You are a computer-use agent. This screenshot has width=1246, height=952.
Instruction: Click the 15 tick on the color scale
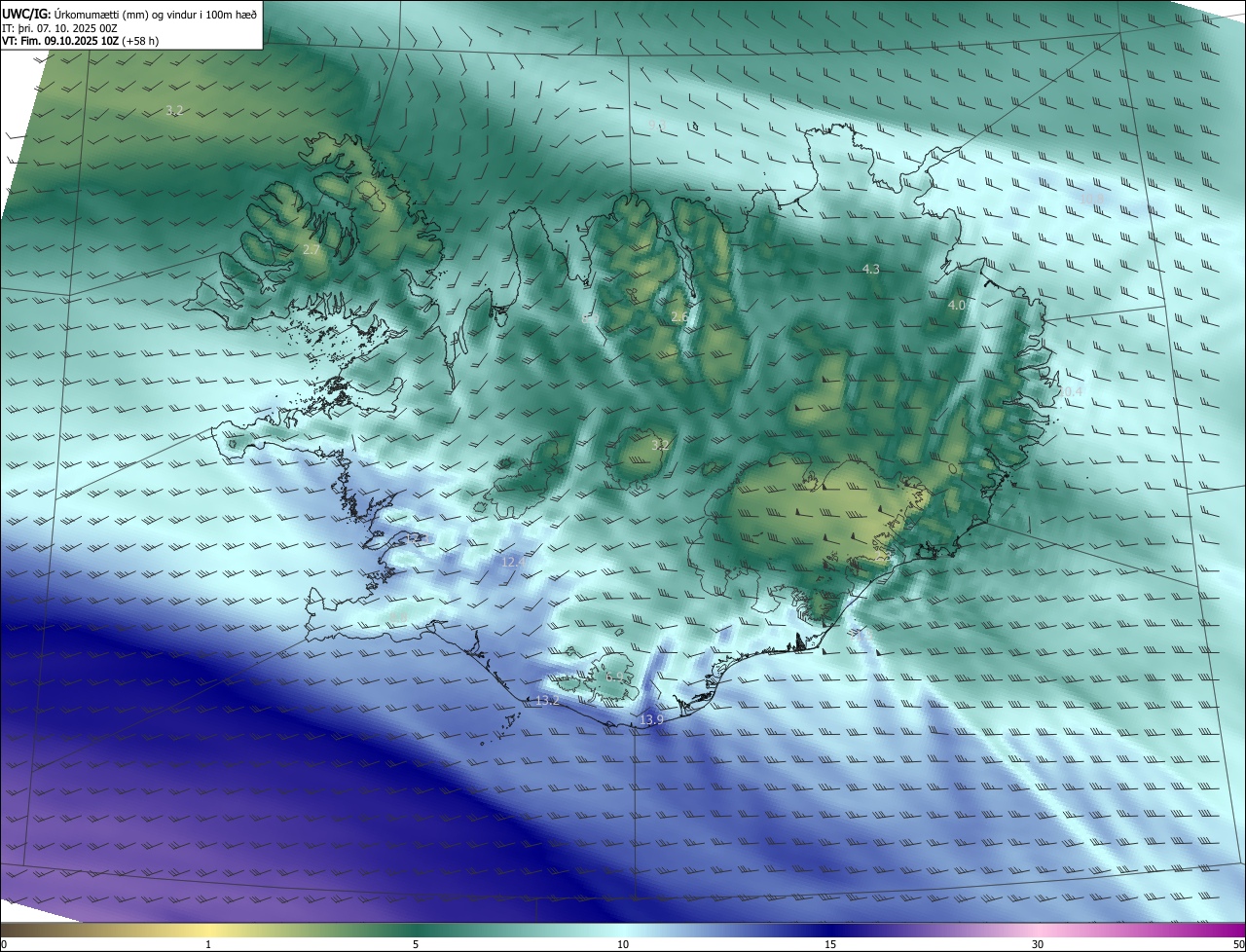coord(830,945)
